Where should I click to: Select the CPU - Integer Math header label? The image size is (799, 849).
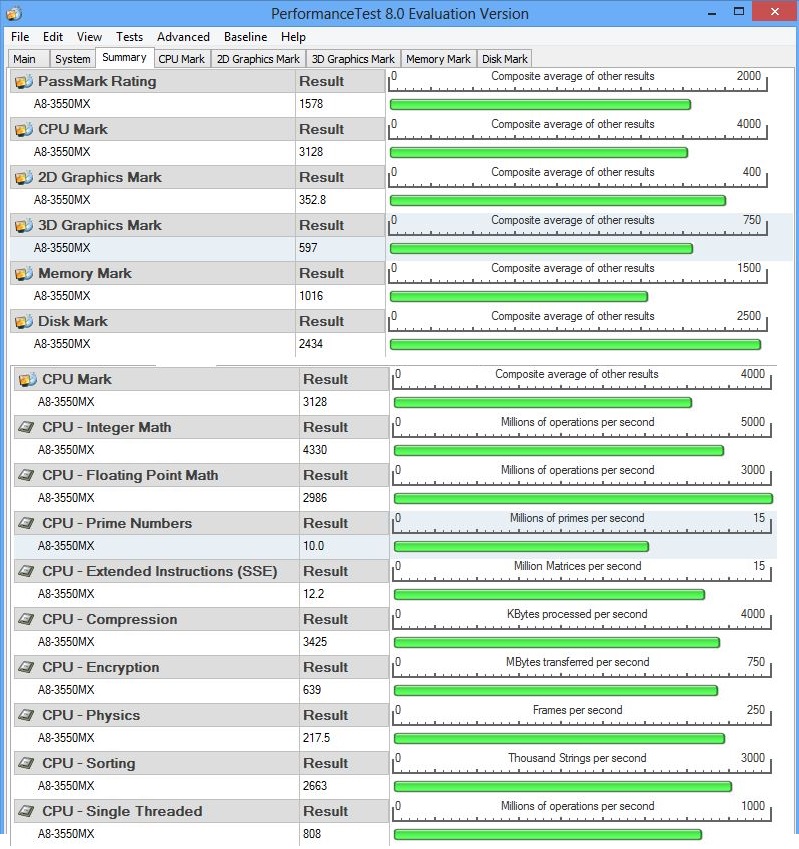(x=107, y=427)
